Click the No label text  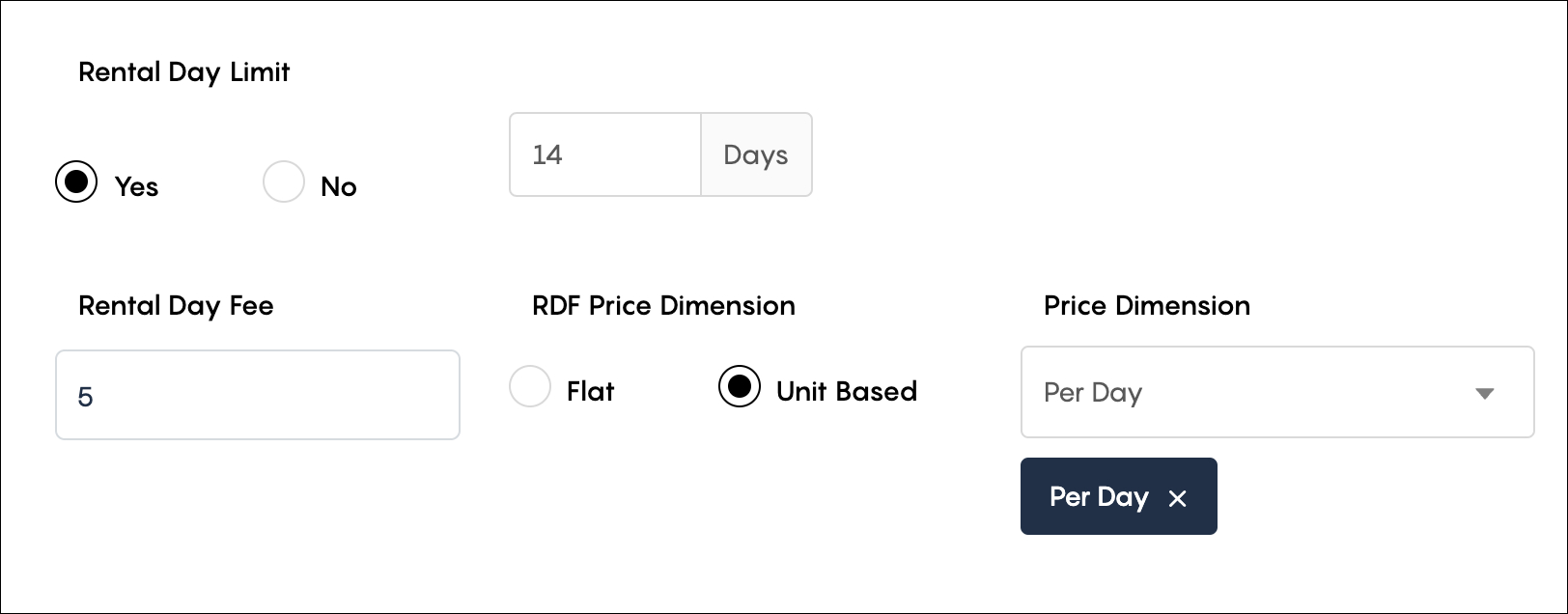pos(339,187)
